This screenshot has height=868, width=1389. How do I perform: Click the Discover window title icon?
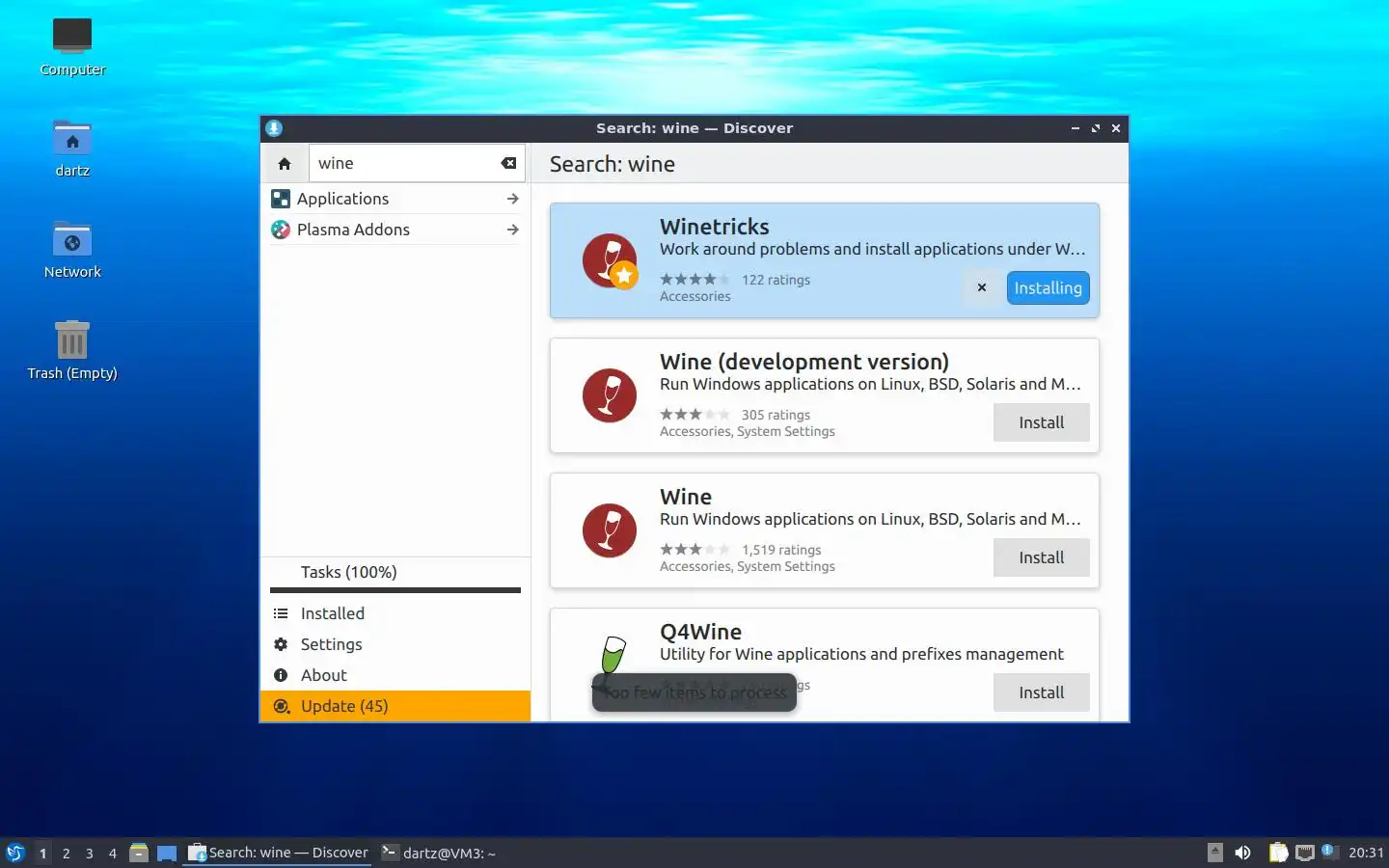click(274, 128)
